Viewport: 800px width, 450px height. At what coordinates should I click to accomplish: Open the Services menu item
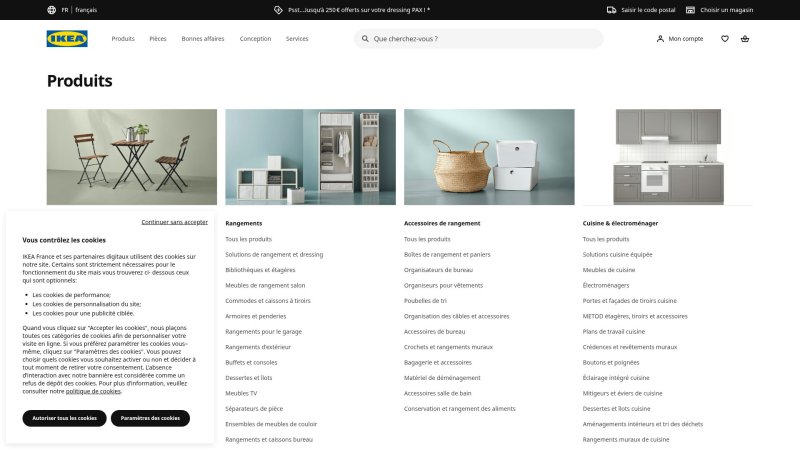[x=297, y=39]
